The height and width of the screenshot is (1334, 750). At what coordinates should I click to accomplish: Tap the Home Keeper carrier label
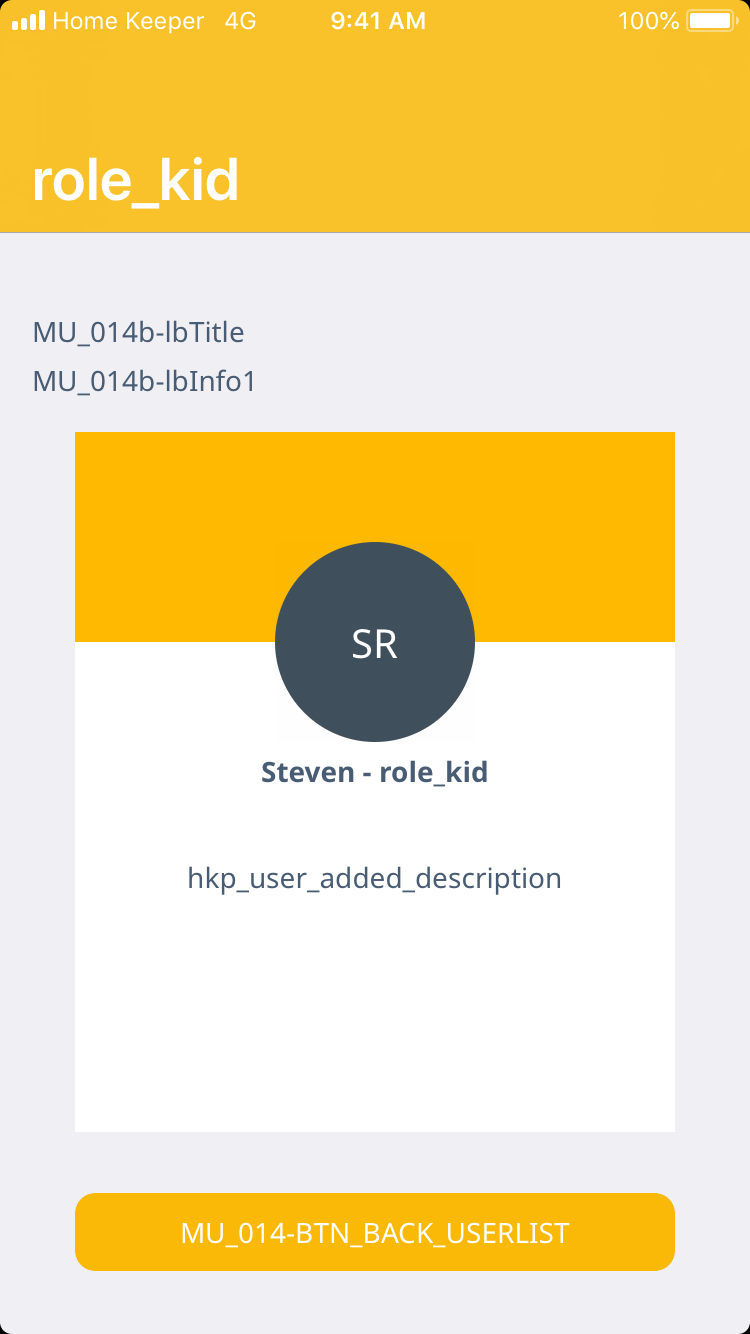click(128, 20)
